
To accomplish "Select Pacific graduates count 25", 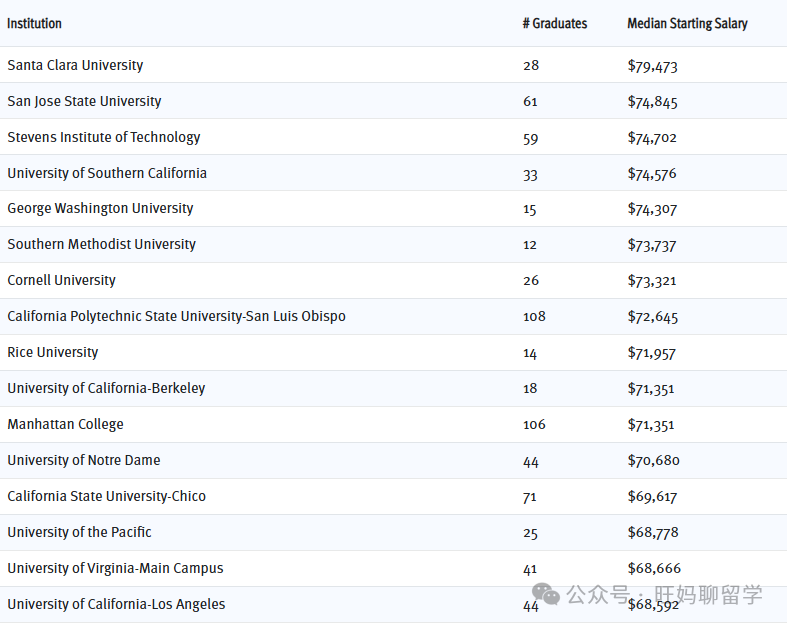I will point(531,533).
